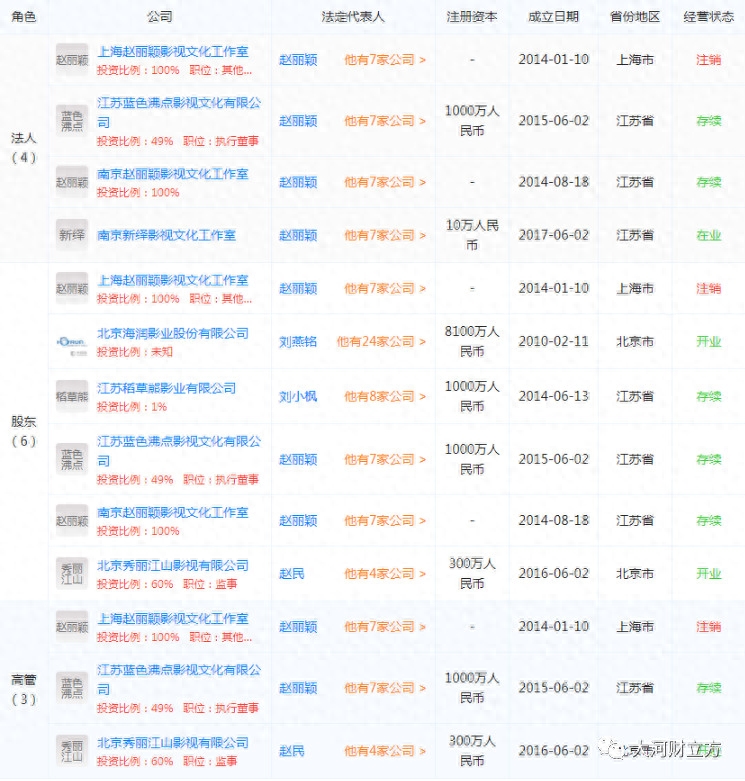745x781 pixels.
Task: Click 蓝色沸点 logo in the 法人 section
Action: click(72, 121)
